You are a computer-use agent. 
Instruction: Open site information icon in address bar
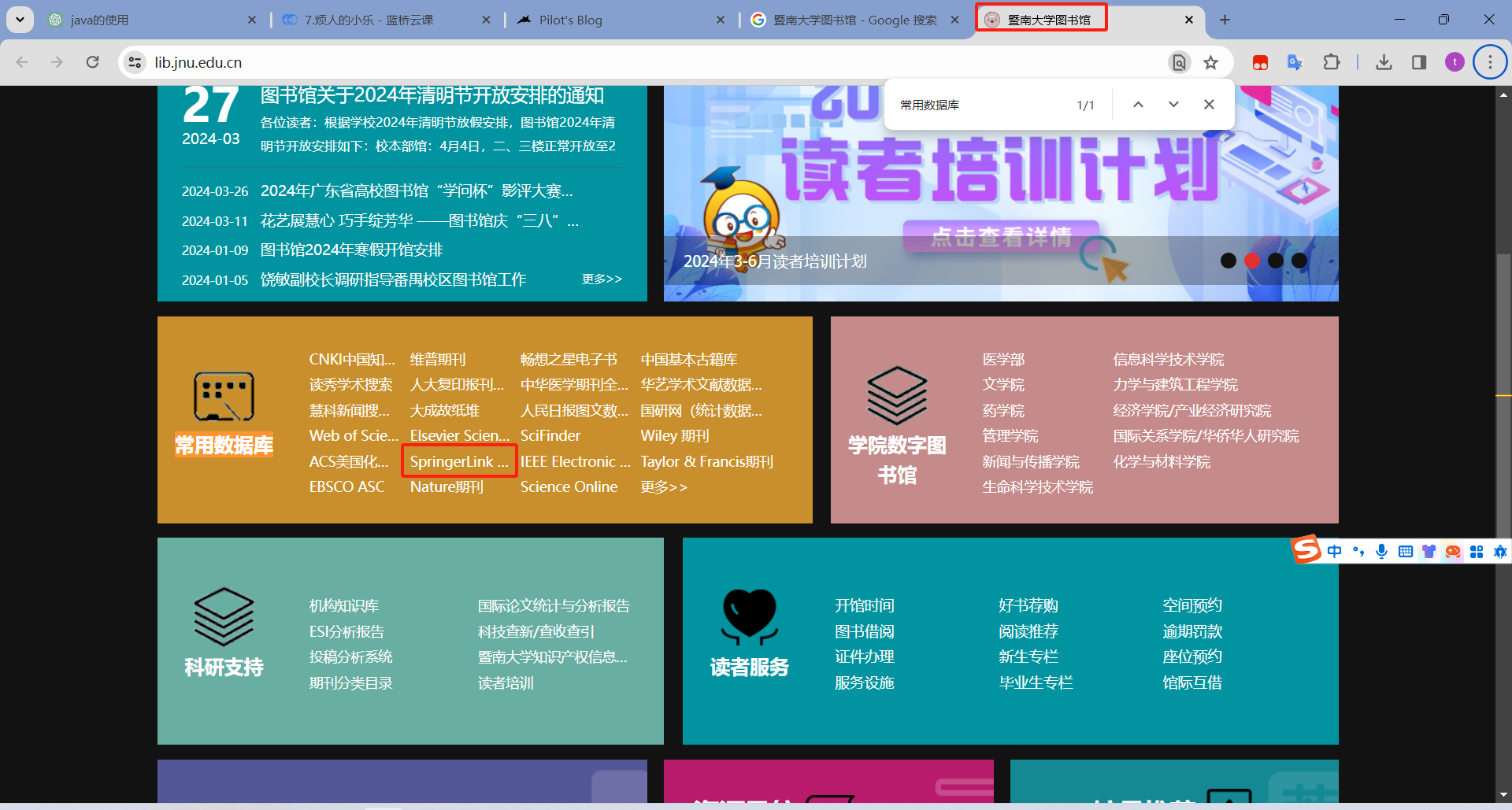point(135,62)
